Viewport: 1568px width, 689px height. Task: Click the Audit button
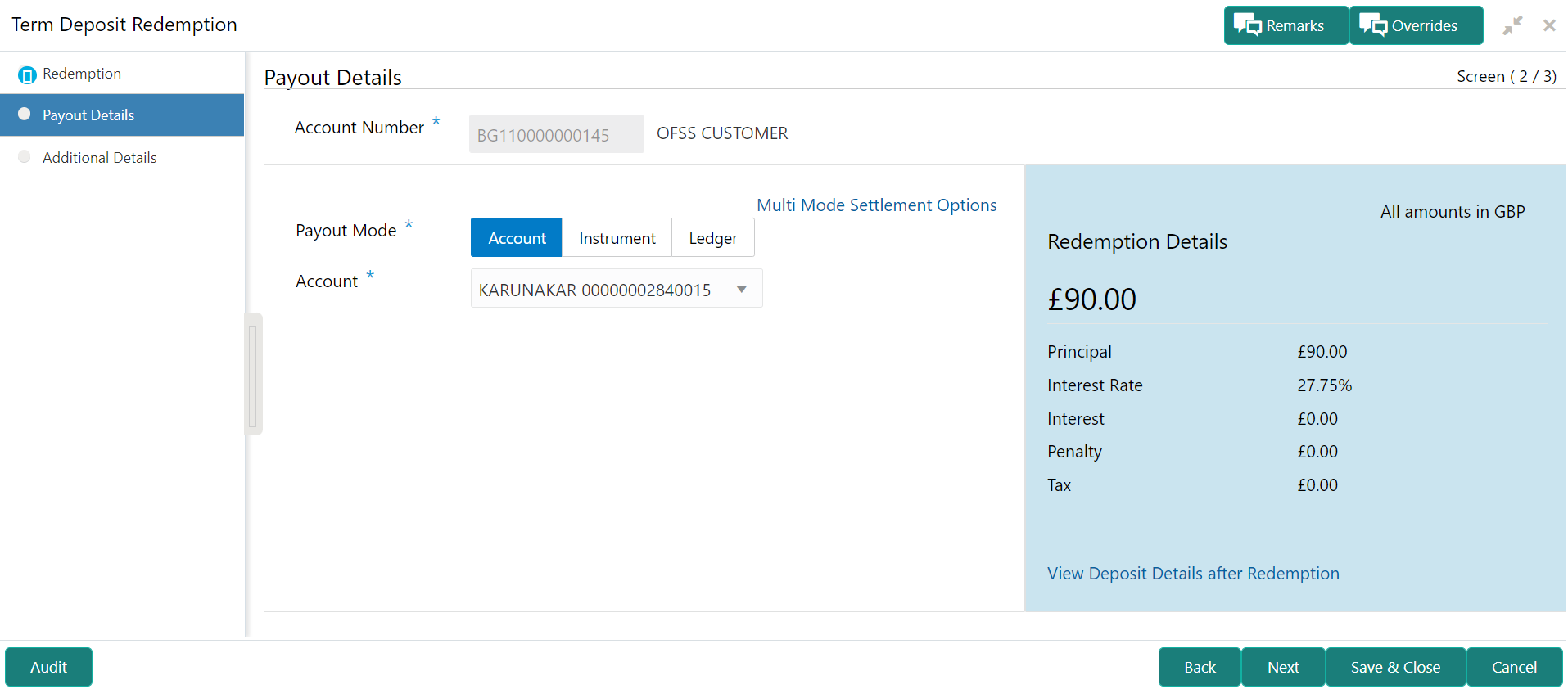[48, 667]
